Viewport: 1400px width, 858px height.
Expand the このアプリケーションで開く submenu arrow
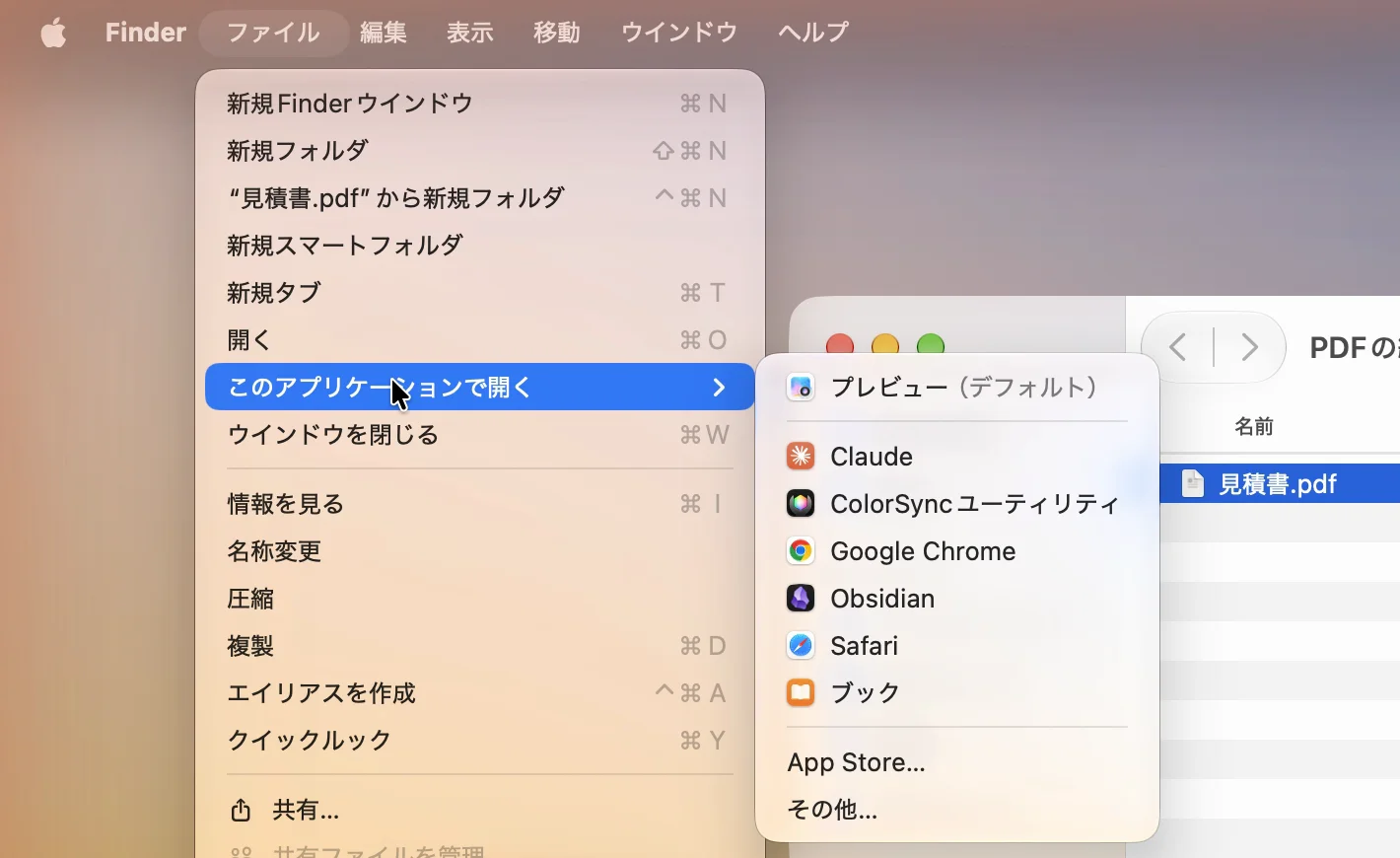point(719,388)
